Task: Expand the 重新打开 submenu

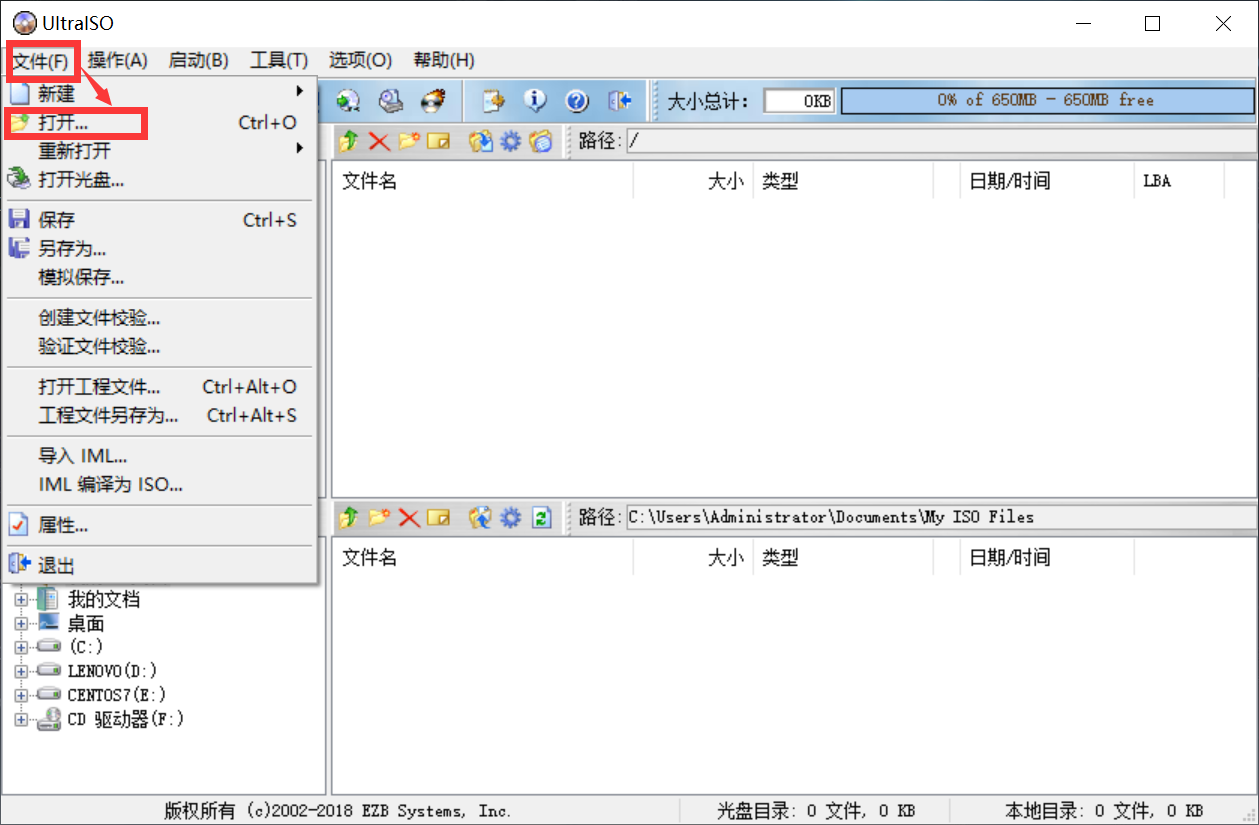Action: 160,151
